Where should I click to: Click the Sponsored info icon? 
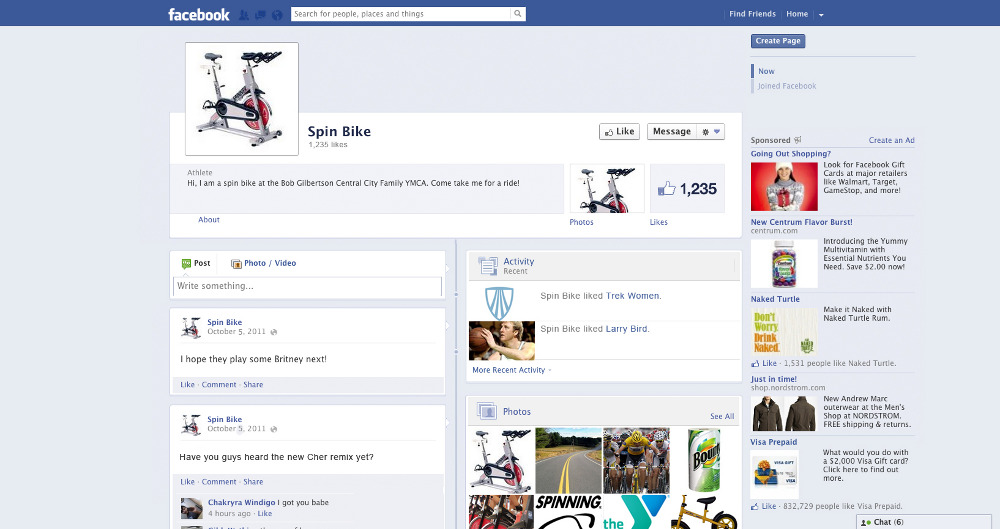(x=797, y=140)
